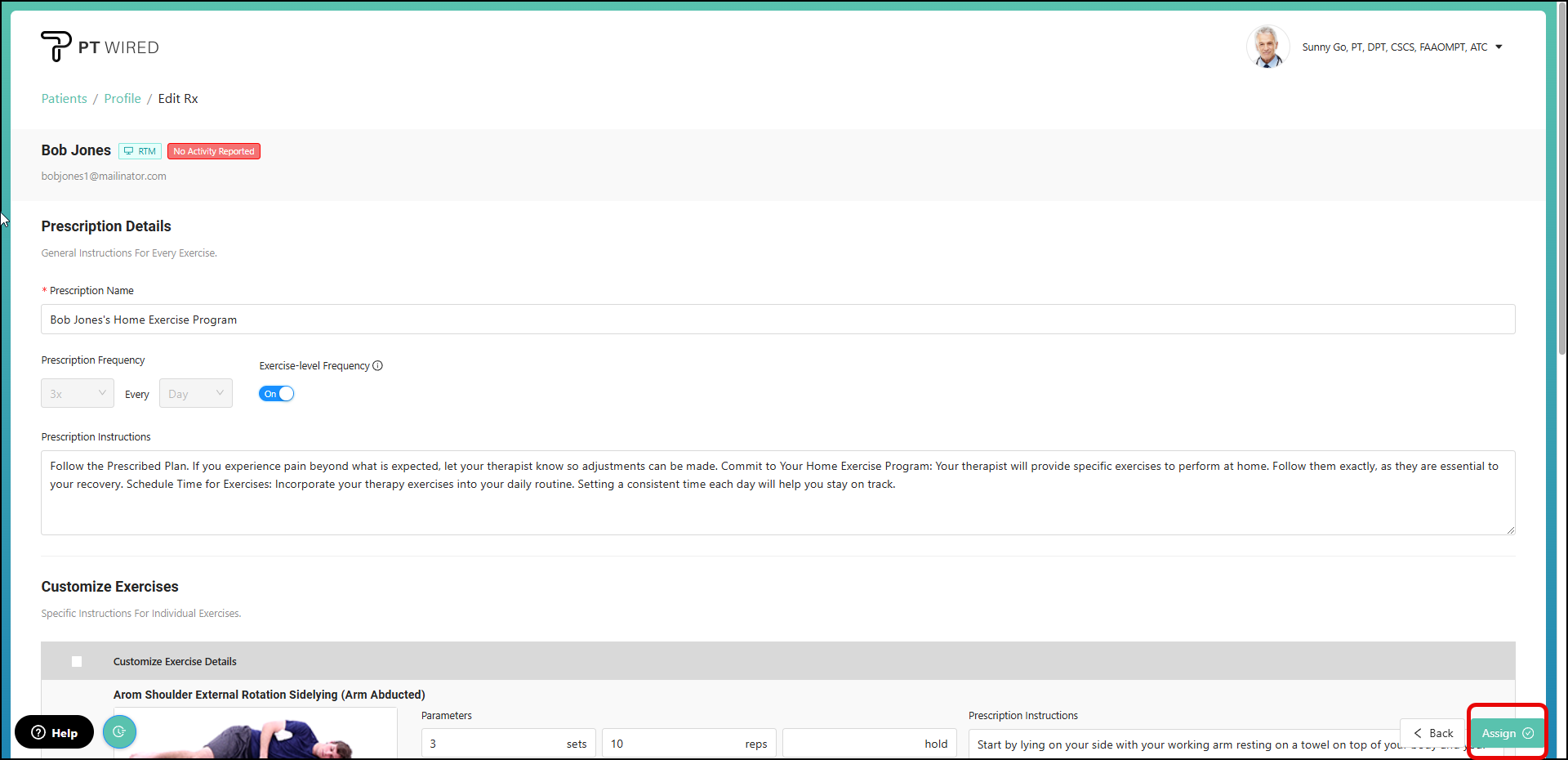
Task: Click the user profile avatar photo
Action: 1267,47
